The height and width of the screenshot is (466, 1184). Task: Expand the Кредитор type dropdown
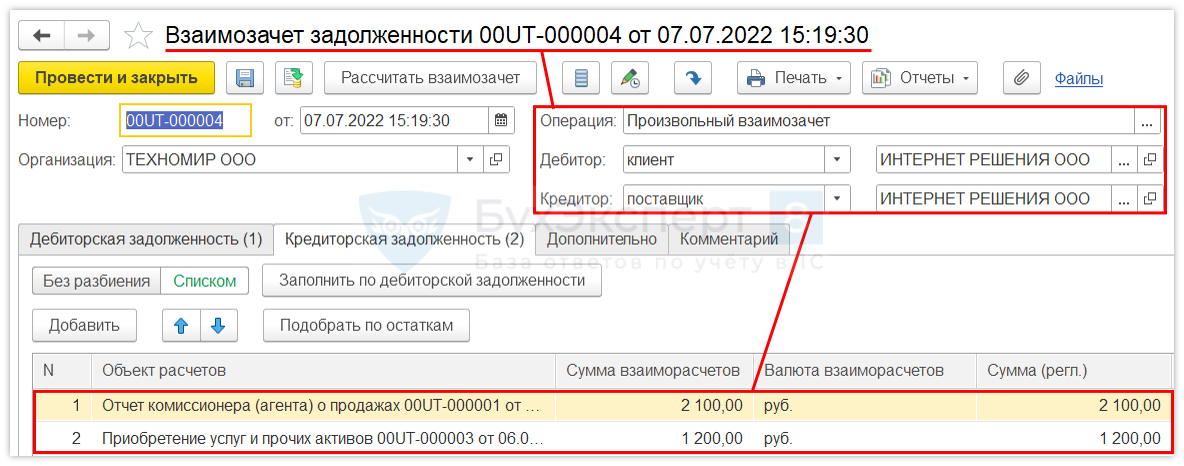837,199
